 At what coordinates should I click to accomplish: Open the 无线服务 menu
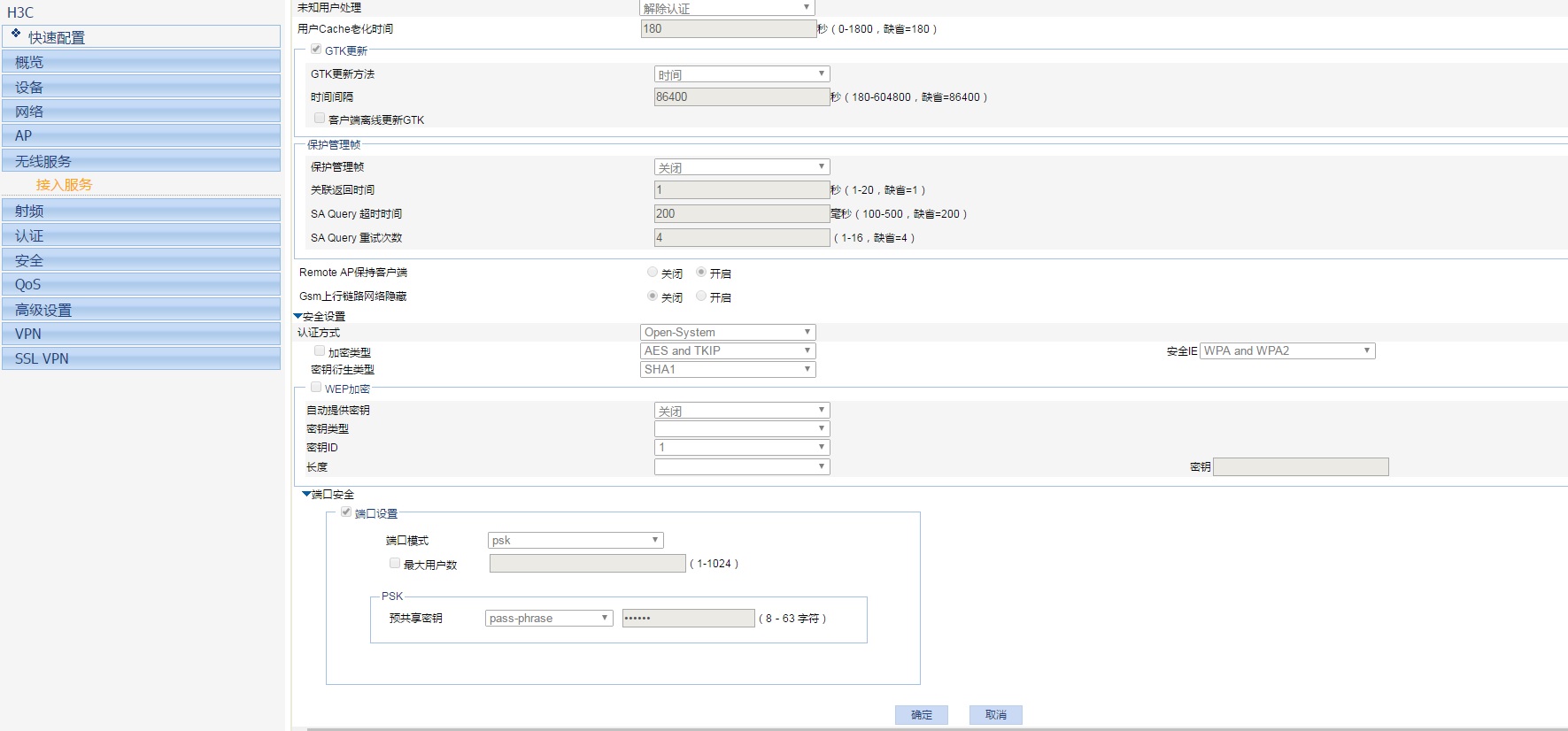142,161
